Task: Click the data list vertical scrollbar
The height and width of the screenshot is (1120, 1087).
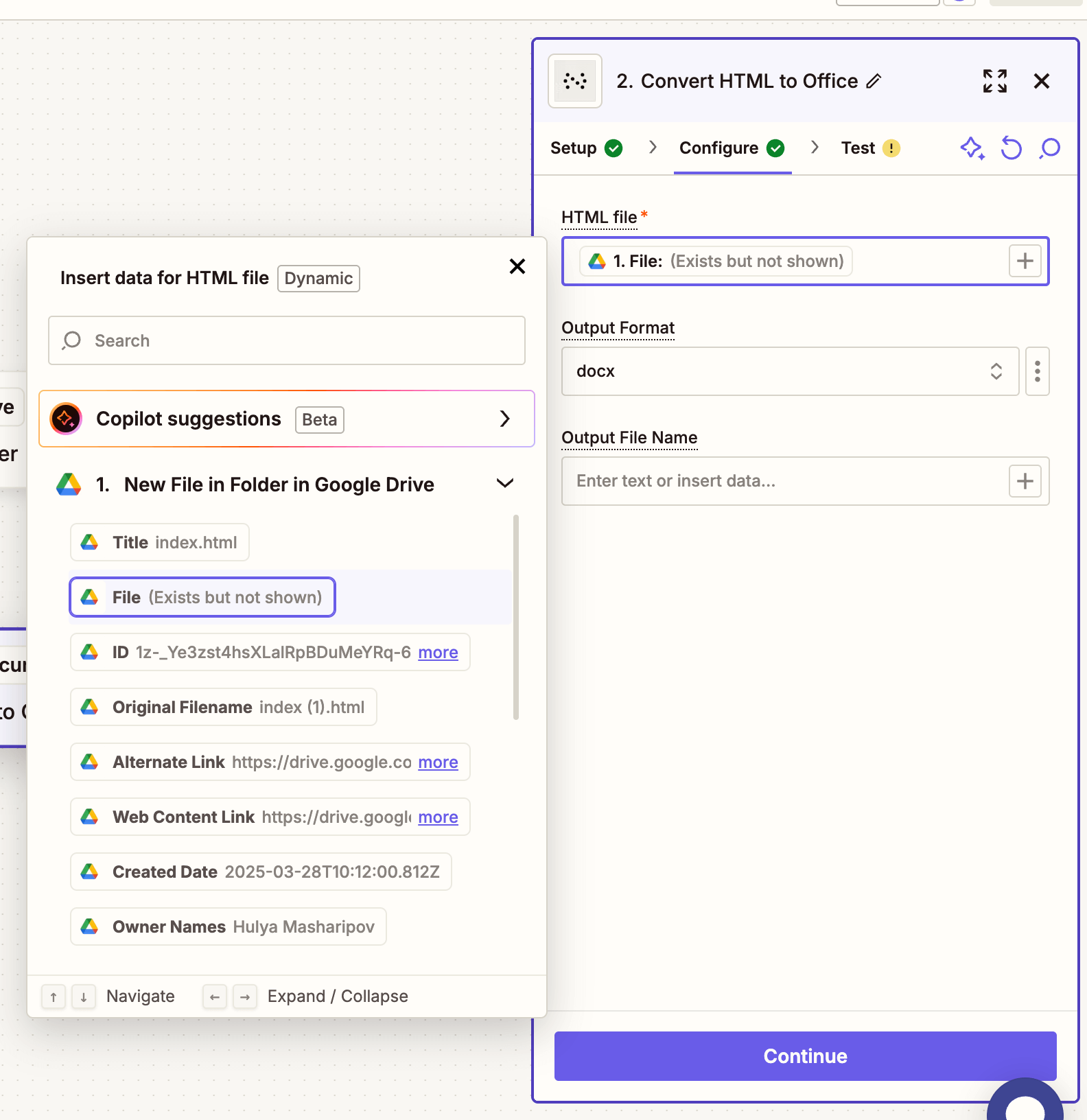Action: coord(516,618)
